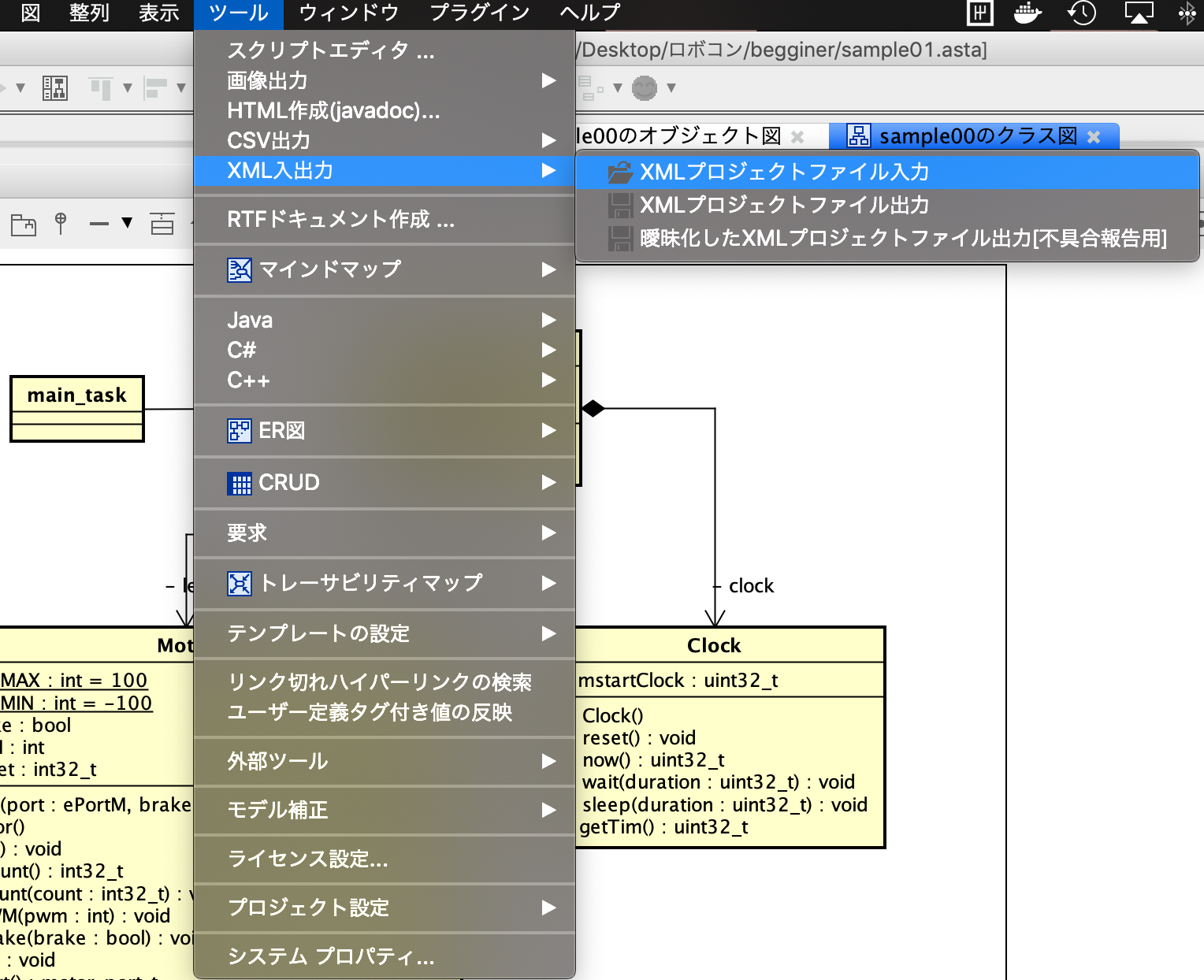Click the CRUD grid icon in the menu
The height and width of the screenshot is (980, 1204).
[x=239, y=483]
